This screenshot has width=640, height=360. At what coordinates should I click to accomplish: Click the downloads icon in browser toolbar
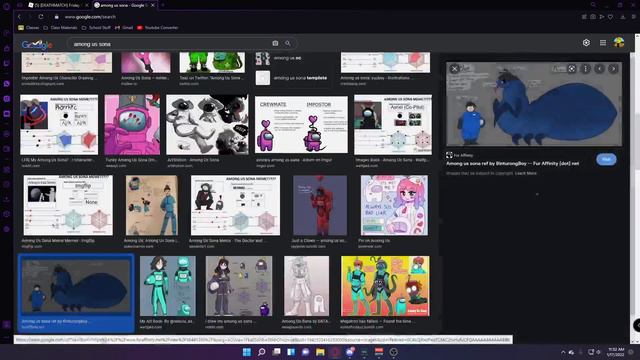(x=623, y=17)
